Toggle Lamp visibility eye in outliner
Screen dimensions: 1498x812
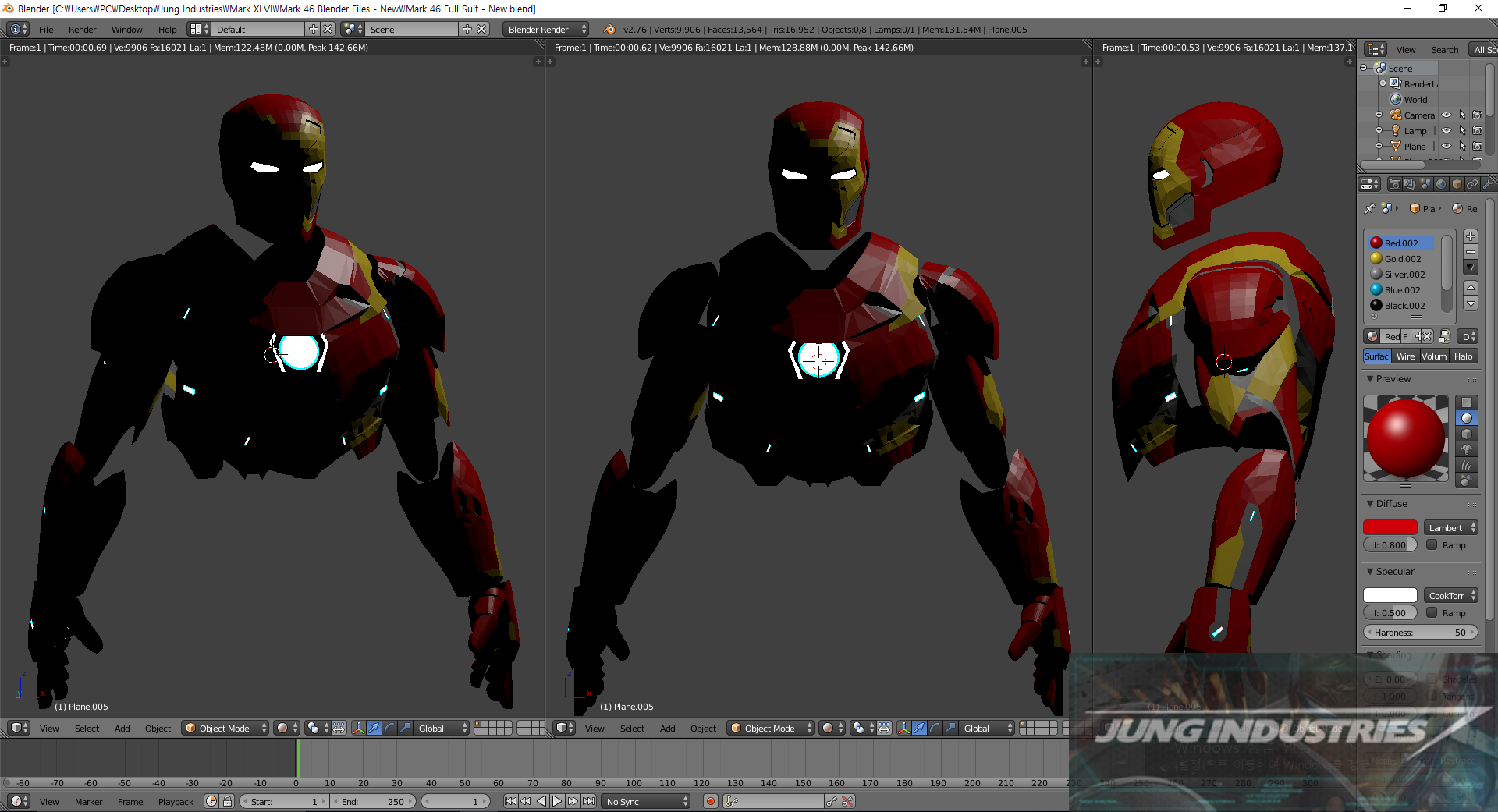(1447, 130)
